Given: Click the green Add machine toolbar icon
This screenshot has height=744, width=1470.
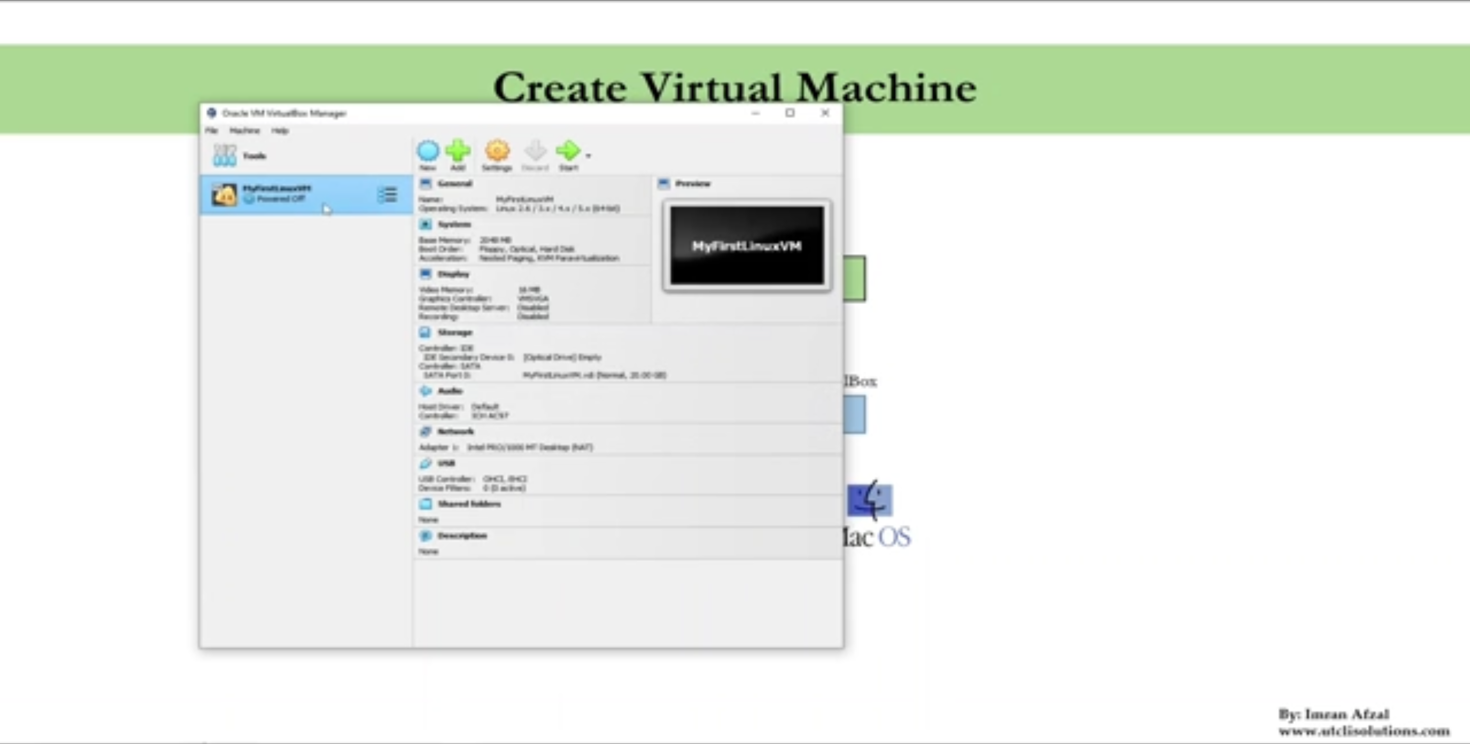Looking at the screenshot, I should (x=458, y=151).
